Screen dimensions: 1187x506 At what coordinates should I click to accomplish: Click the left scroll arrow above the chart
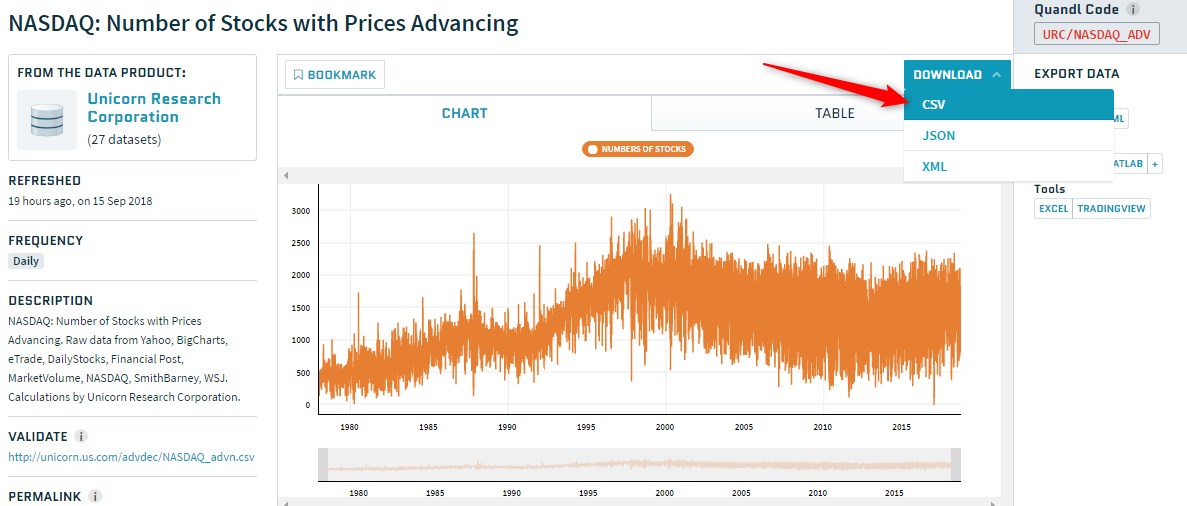(x=286, y=175)
